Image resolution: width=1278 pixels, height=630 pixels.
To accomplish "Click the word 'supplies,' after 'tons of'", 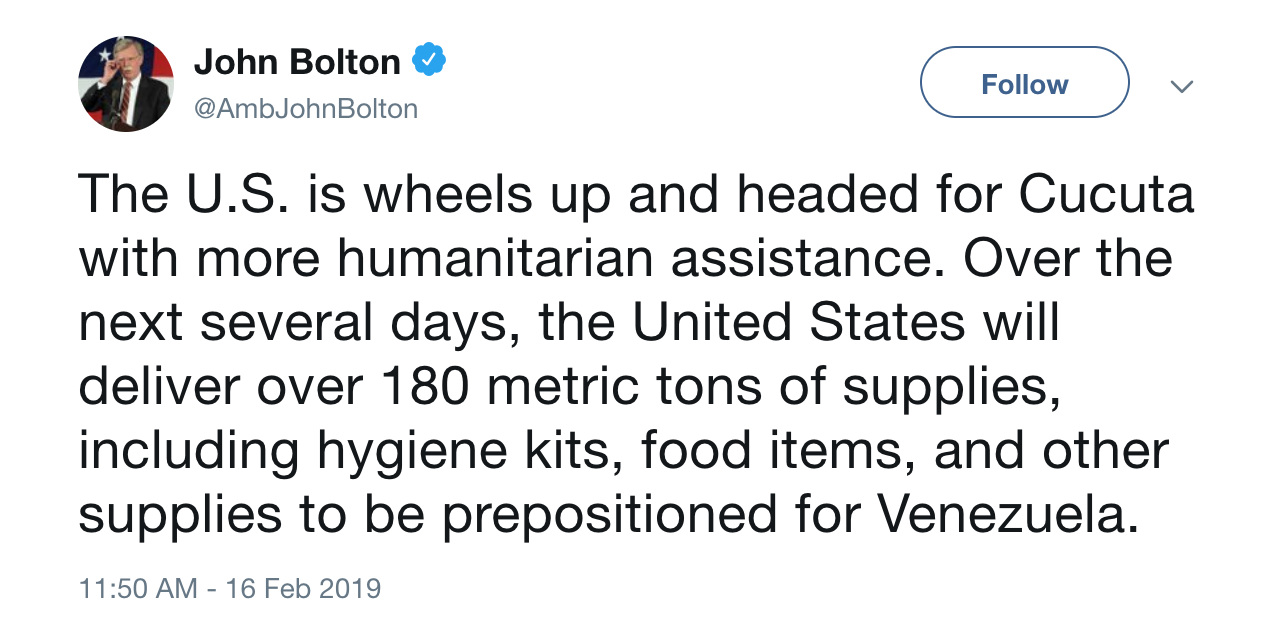I will pyautogui.click(x=950, y=387).
